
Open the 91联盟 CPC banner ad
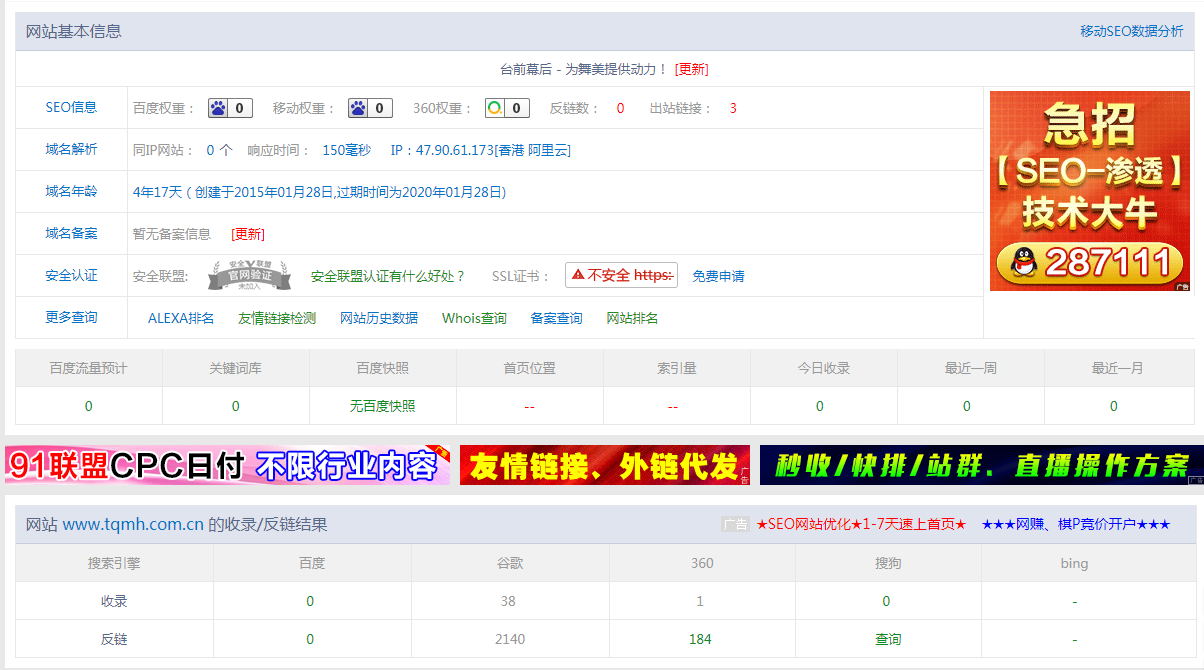(x=227, y=465)
